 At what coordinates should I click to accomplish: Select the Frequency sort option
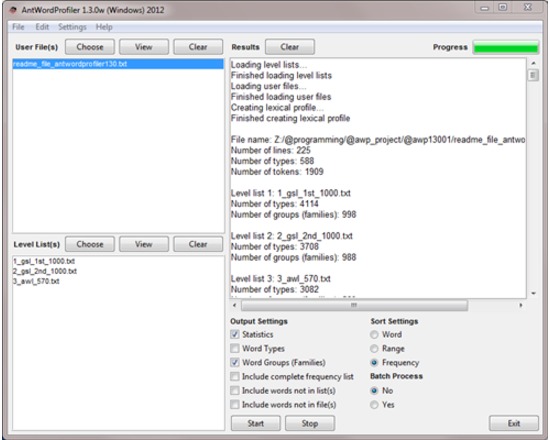pyautogui.click(x=374, y=363)
